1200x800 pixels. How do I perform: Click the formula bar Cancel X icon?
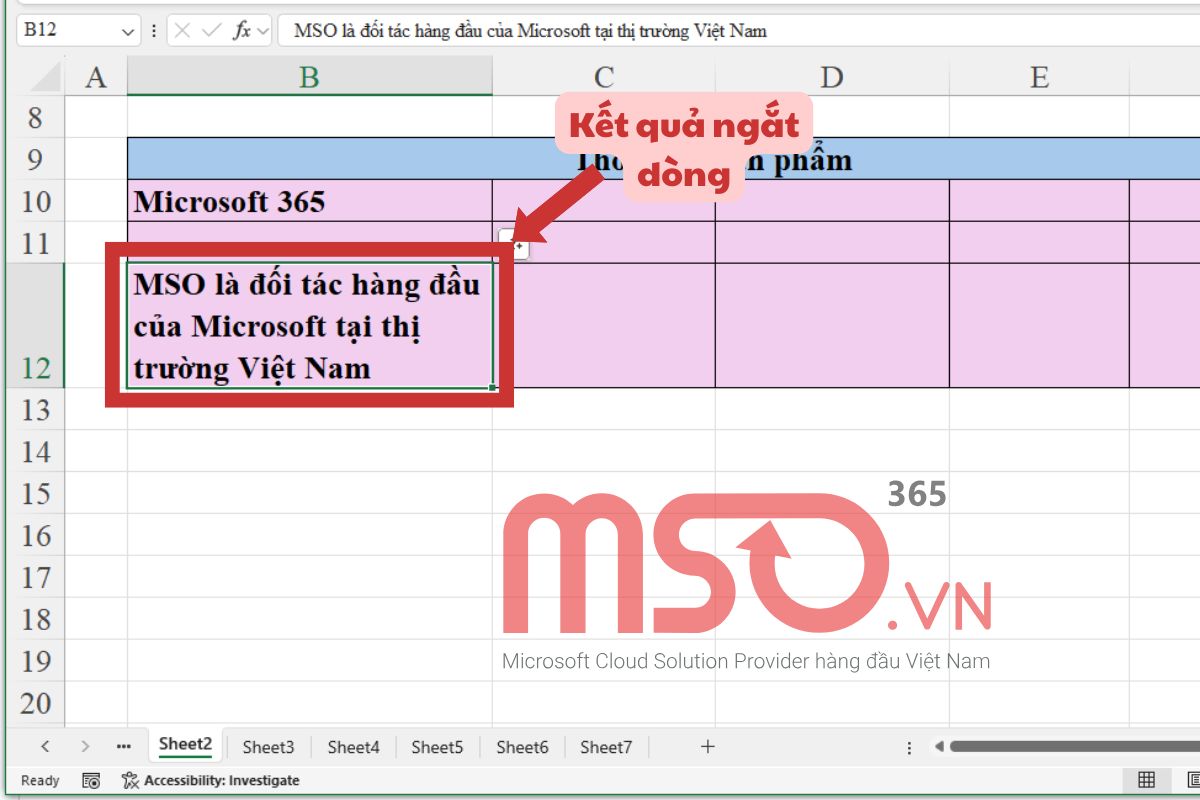coord(182,31)
